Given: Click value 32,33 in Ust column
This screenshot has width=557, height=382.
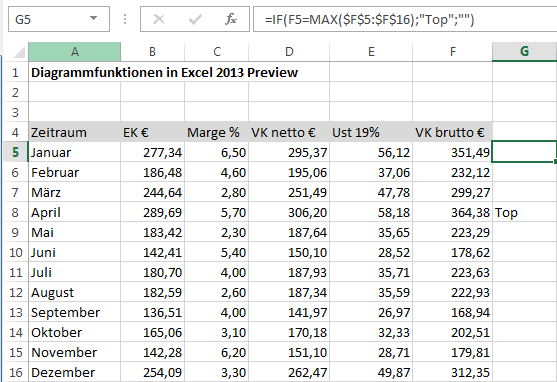Looking at the screenshot, I should pos(371,332).
